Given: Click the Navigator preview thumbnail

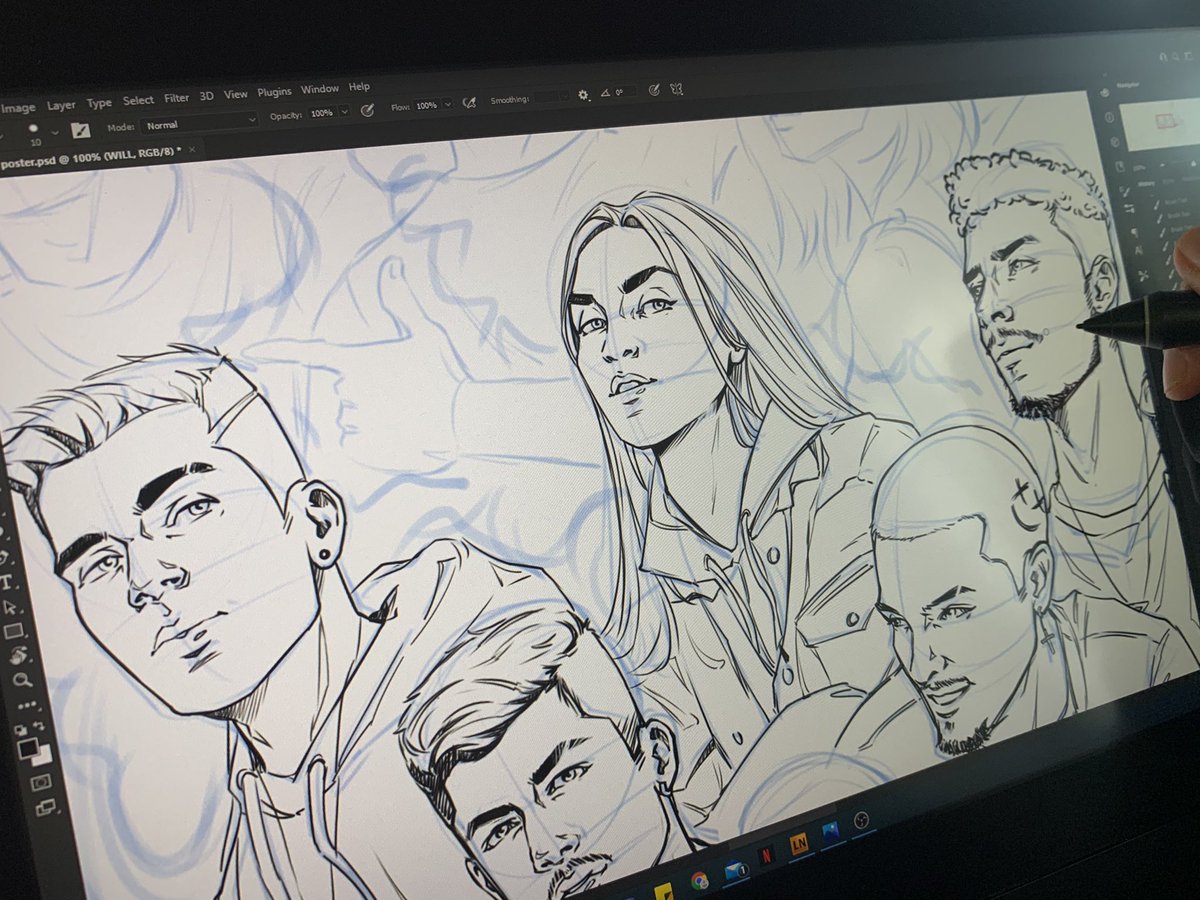Looking at the screenshot, I should (x=1161, y=123).
